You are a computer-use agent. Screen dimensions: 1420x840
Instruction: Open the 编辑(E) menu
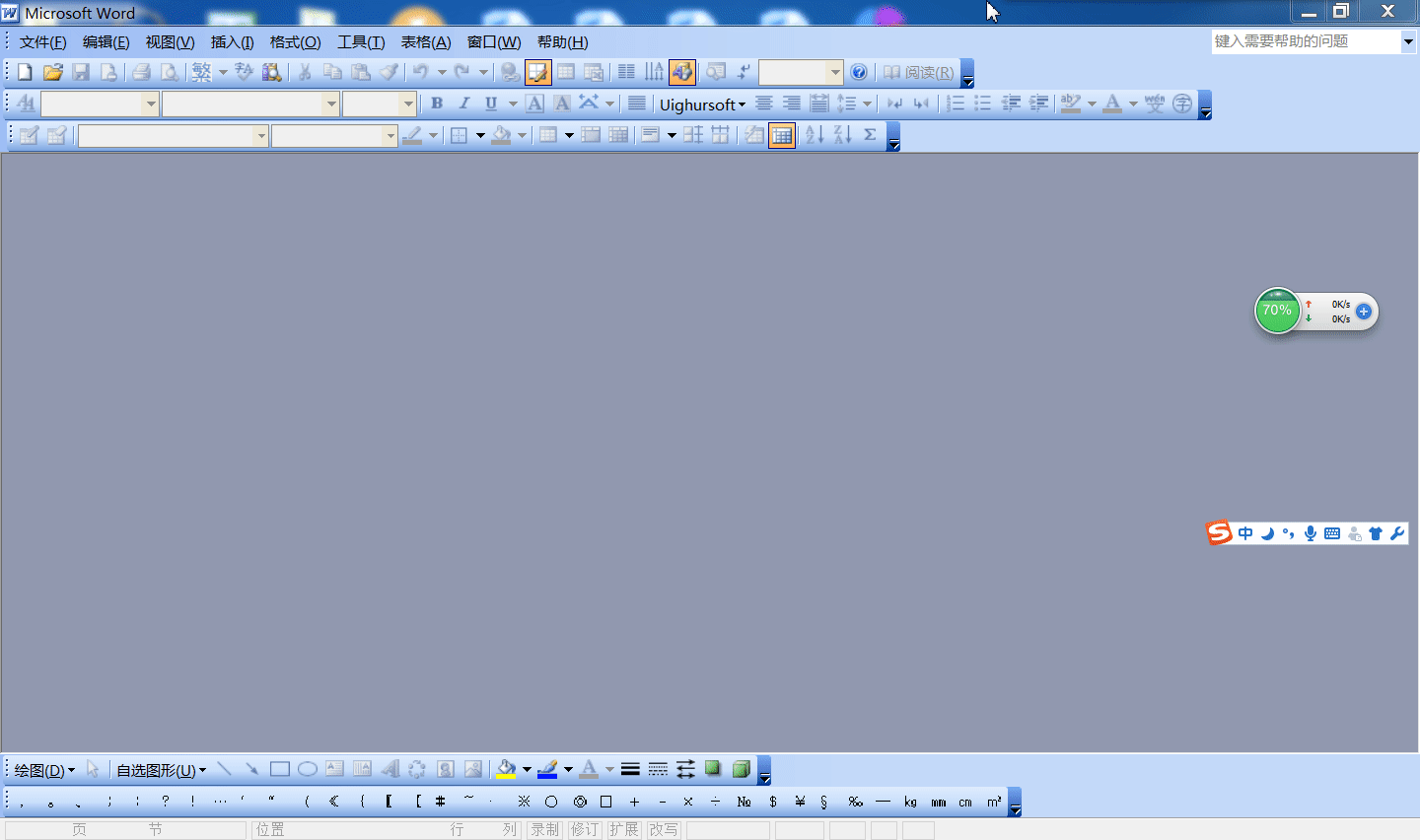coord(106,41)
